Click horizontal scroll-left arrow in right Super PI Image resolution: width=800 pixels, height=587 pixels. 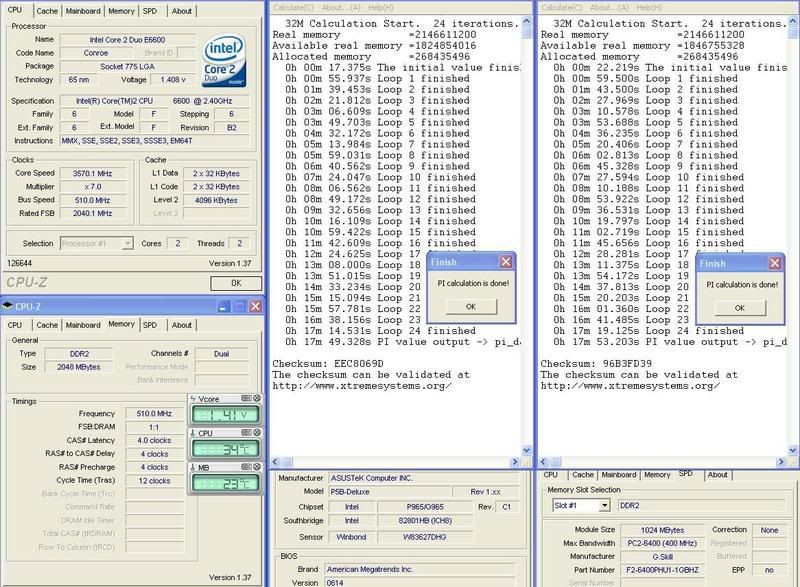pyautogui.click(x=544, y=462)
